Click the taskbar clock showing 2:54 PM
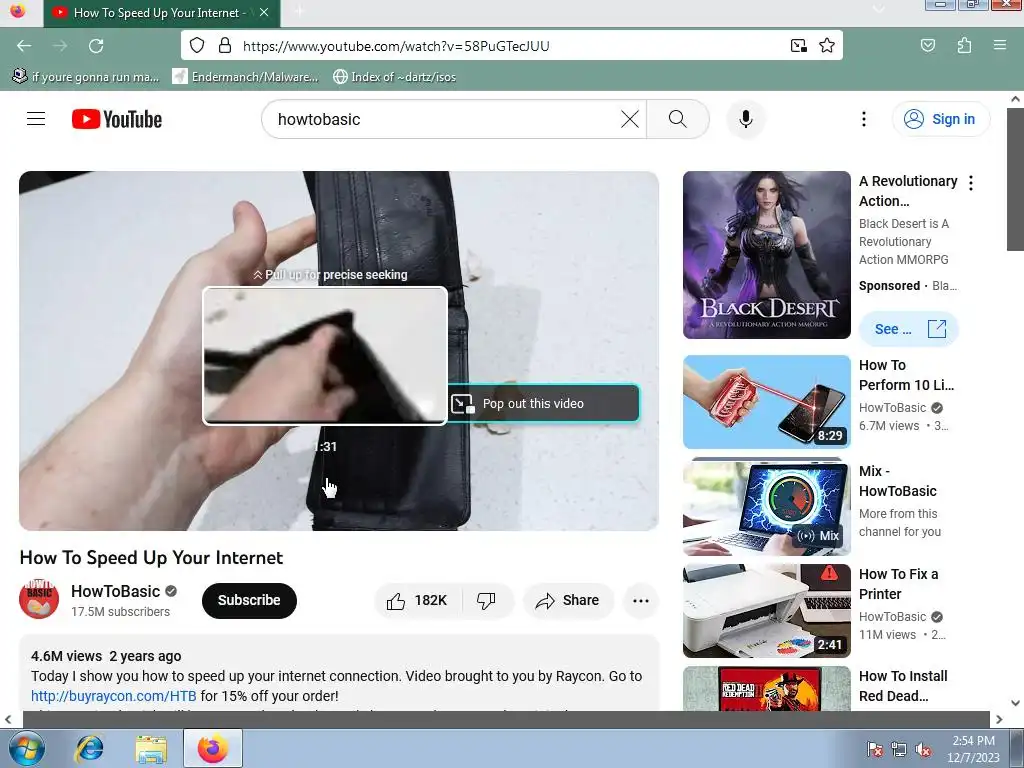This screenshot has height=768, width=1024. [x=973, y=749]
